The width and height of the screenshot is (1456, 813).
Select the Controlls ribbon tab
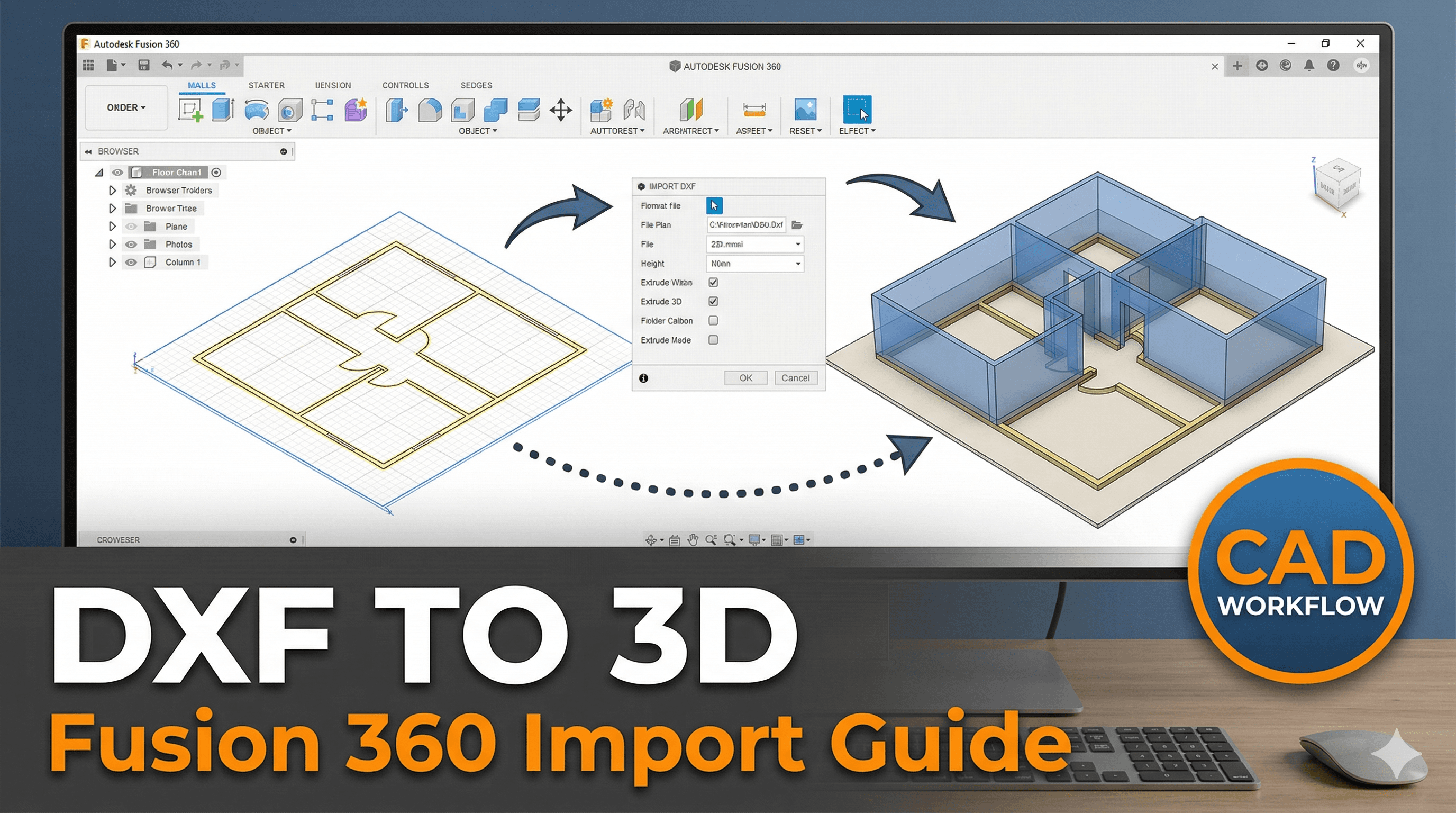(x=405, y=85)
